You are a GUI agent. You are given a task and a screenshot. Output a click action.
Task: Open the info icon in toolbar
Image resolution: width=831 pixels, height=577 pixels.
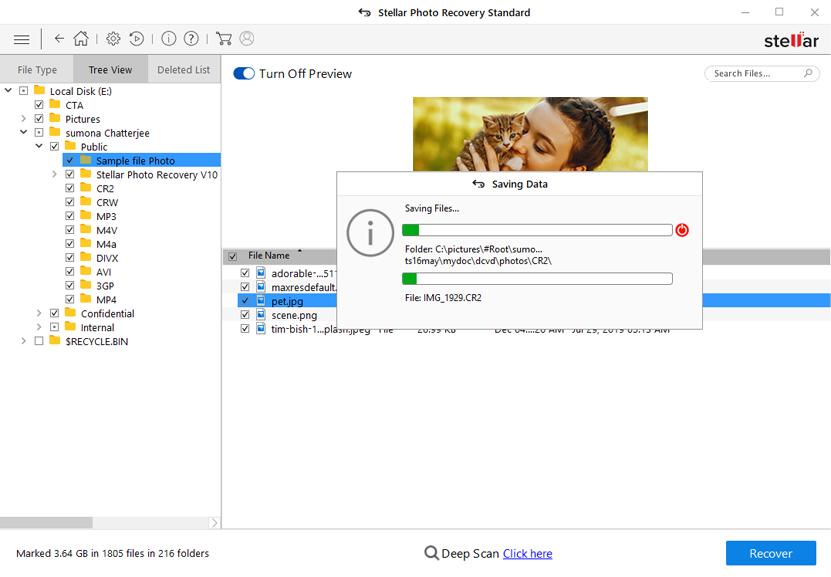(x=168, y=39)
